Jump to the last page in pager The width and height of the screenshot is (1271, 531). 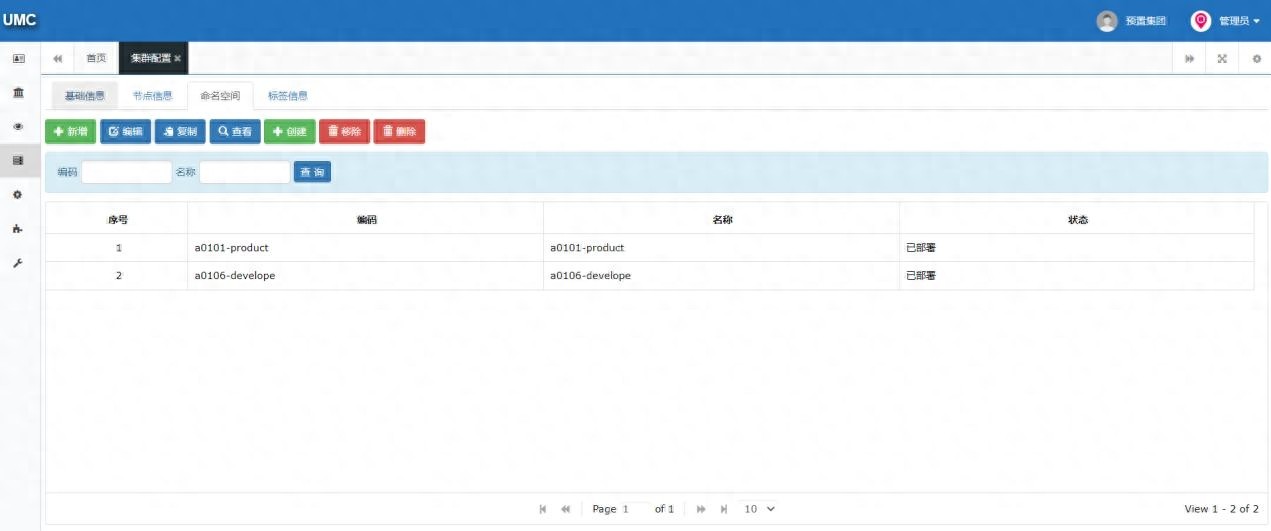coord(724,509)
